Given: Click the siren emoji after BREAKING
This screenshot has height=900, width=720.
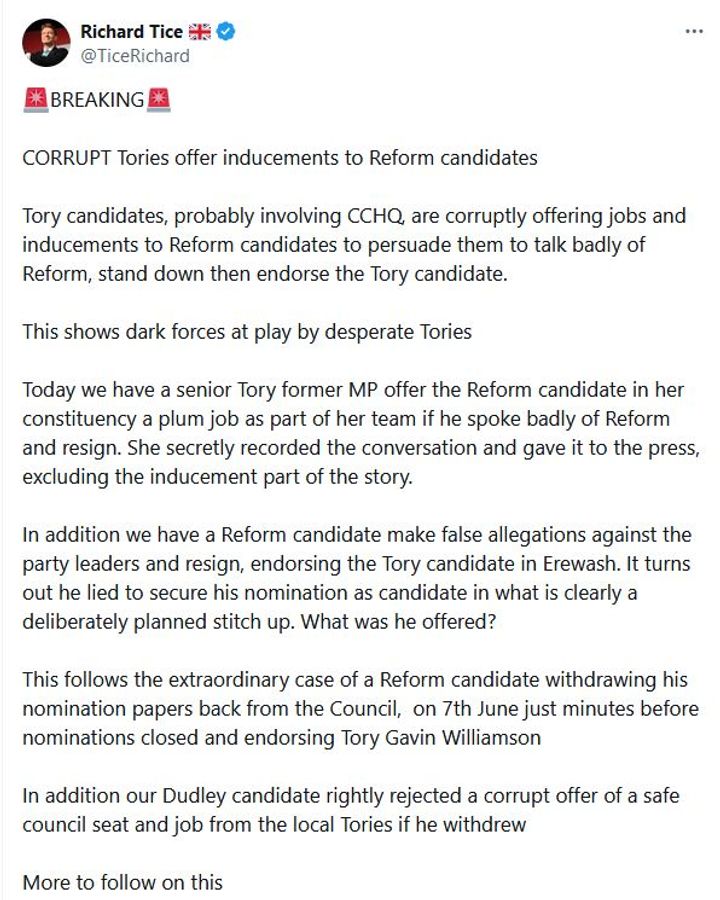Looking at the screenshot, I should (x=158, y=100).
